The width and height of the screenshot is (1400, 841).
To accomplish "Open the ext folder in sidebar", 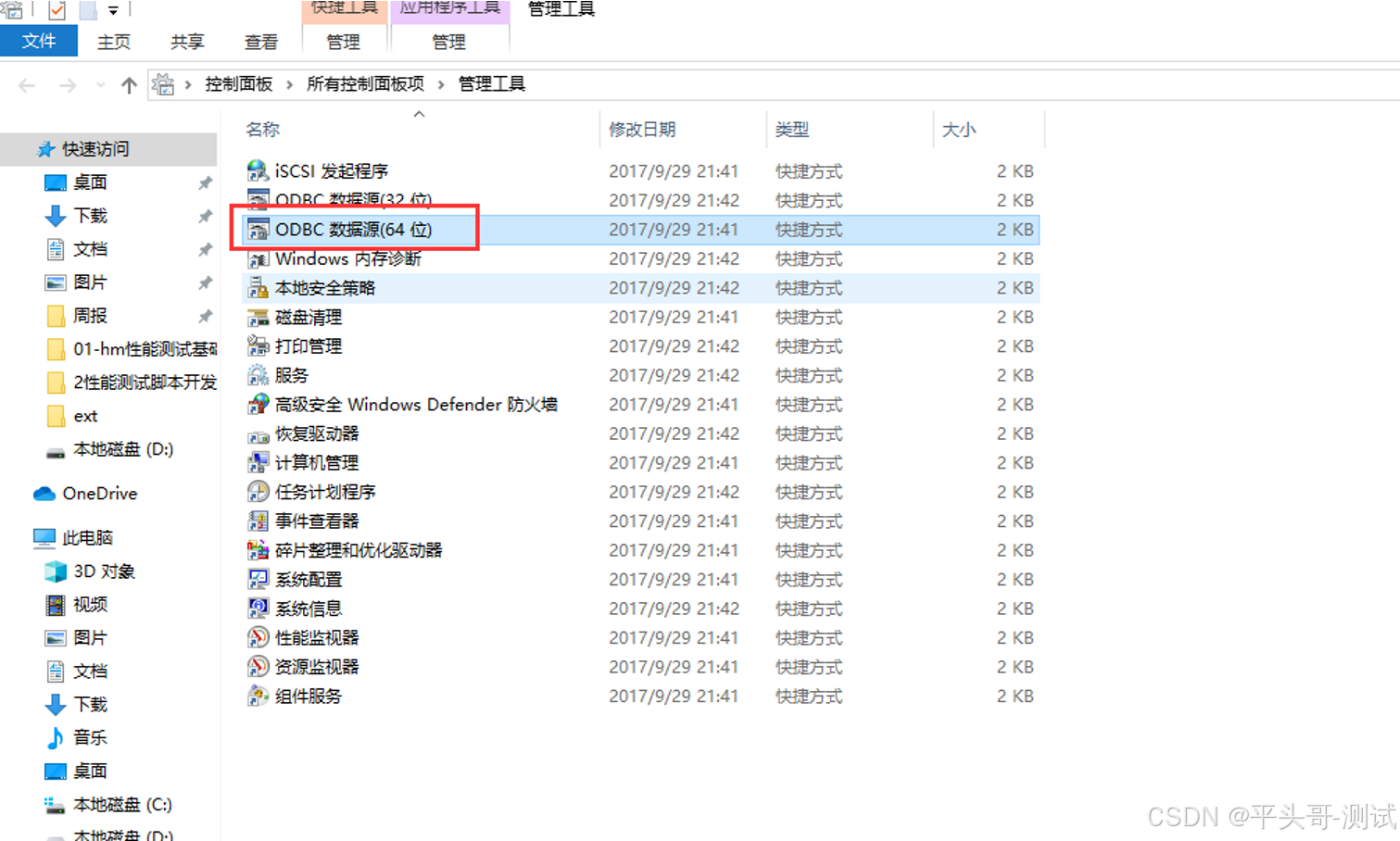I will click(85, 416).
